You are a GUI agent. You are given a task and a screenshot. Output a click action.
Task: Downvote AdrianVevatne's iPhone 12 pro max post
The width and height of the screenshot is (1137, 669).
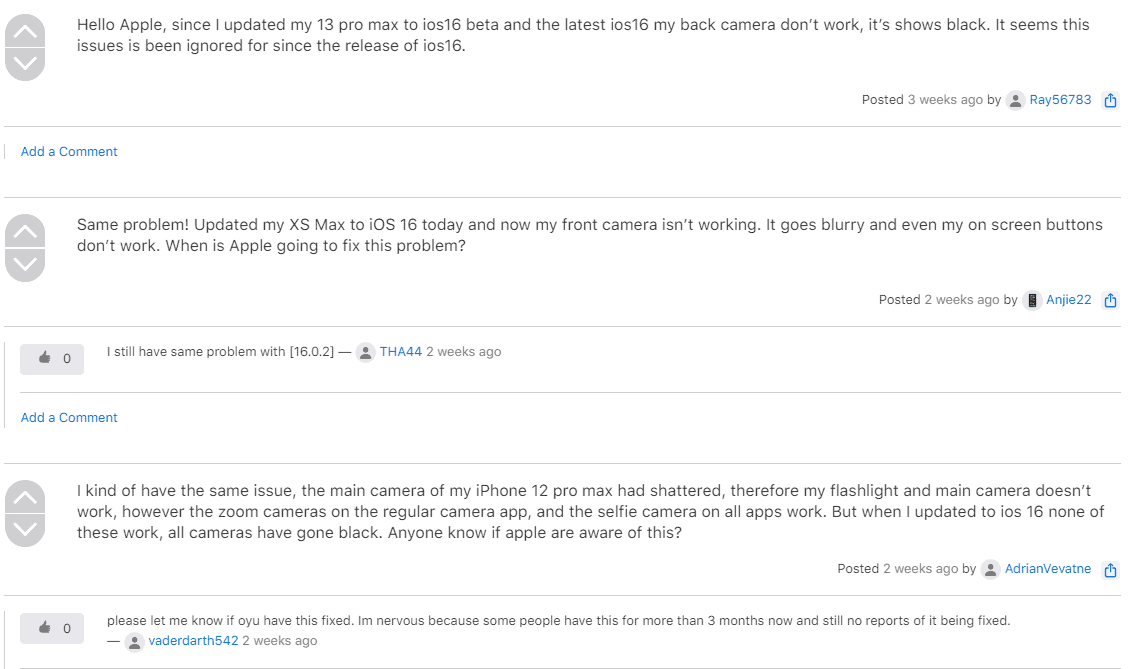pyautogui.click(x=25, y=531)
